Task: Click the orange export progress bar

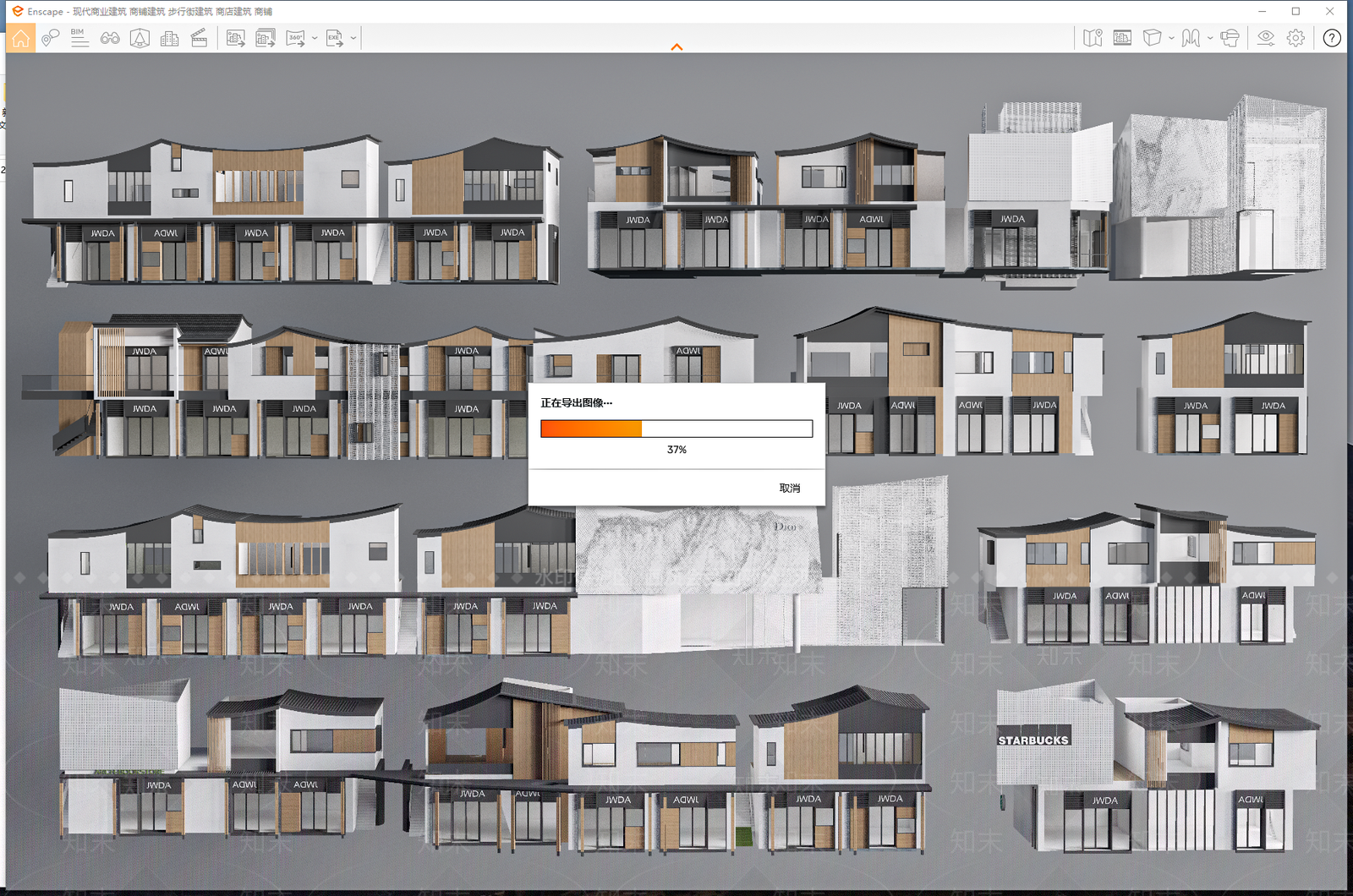Action: point(676,429)
